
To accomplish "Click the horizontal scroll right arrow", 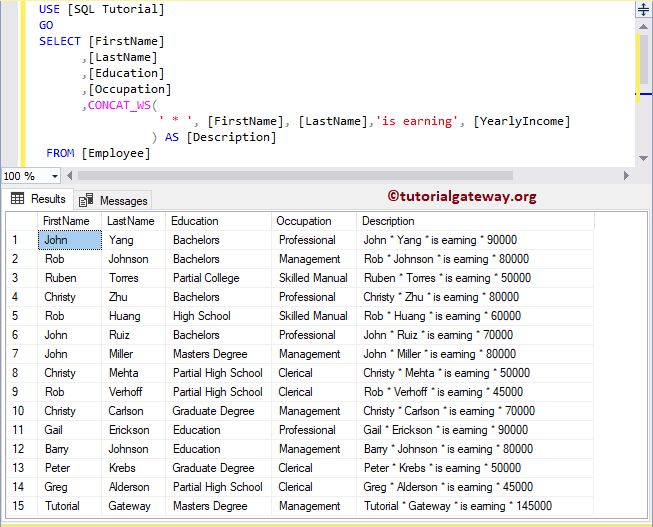I will (x=626, y=176).
